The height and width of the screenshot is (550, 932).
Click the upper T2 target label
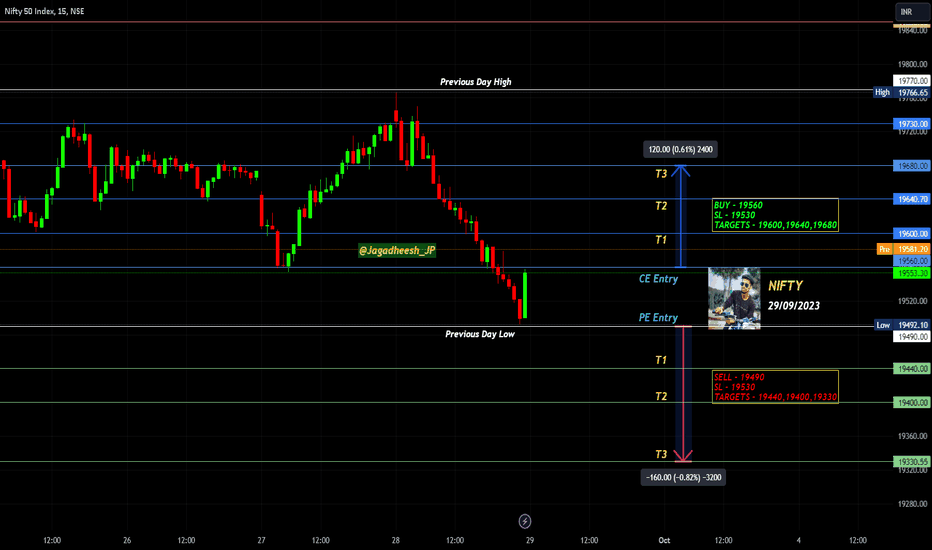[661, 206]
